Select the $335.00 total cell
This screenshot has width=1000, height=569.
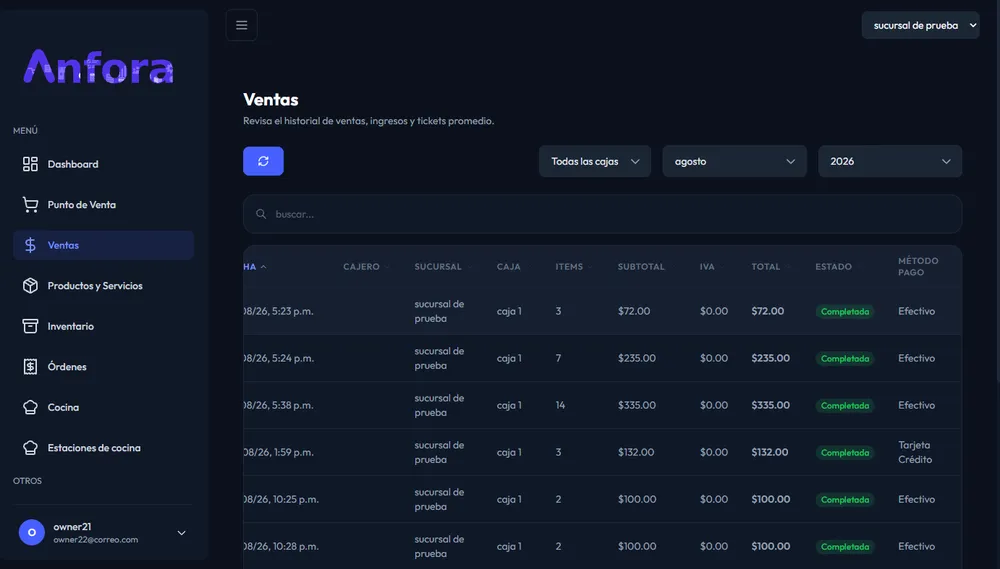click(x=770, y=405)
